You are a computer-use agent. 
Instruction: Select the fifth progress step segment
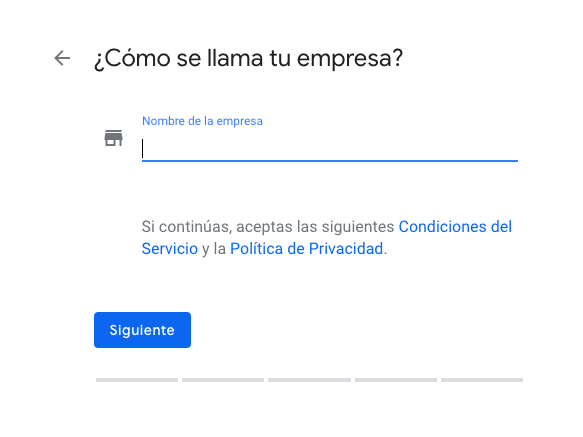pos(482,380)
